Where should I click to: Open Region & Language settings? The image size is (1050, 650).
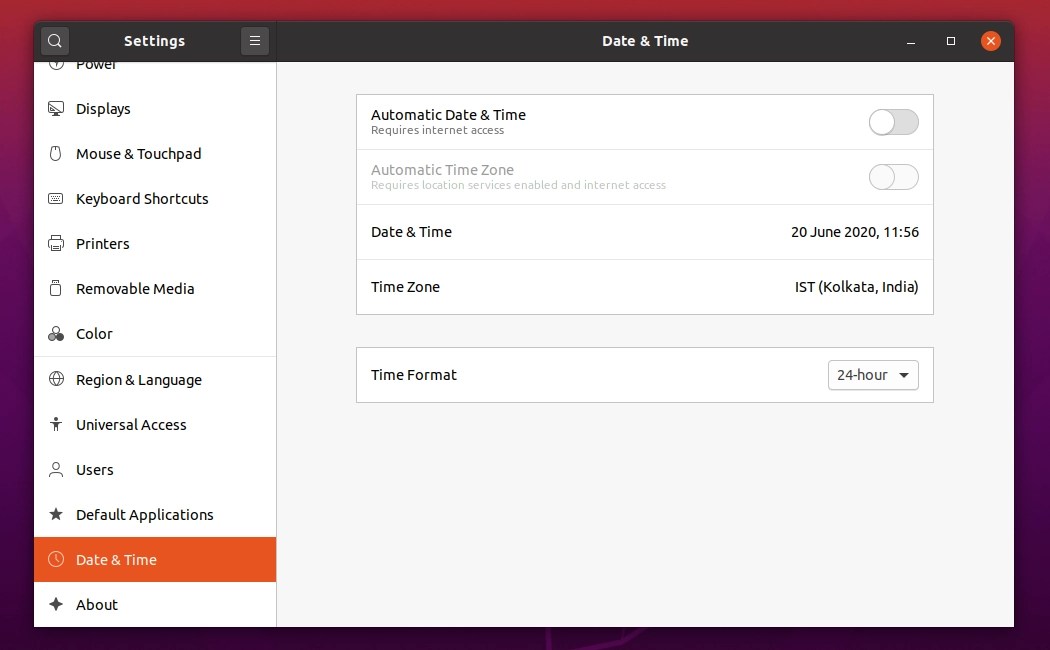point(138,379)
